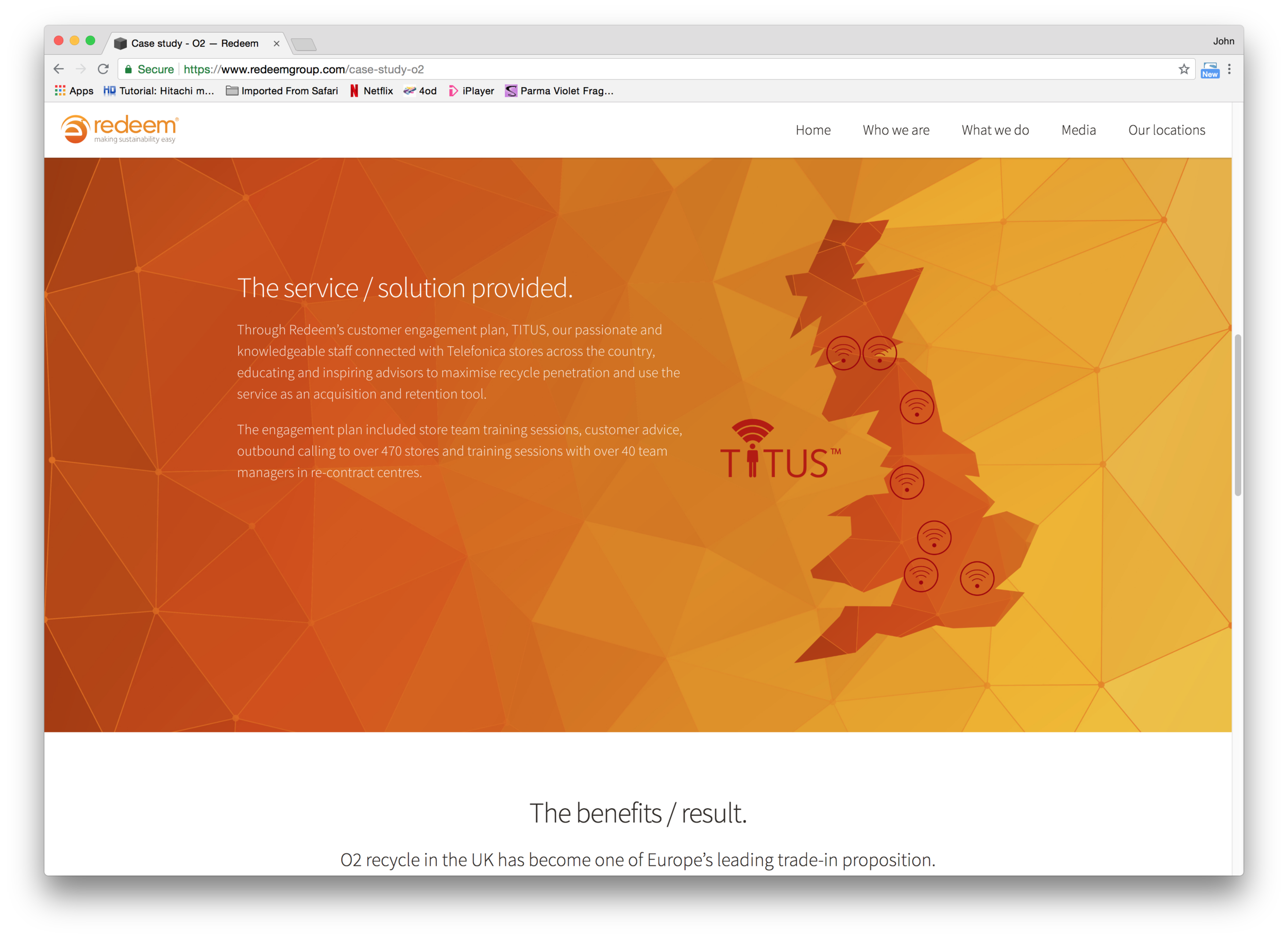Click the browser forward arrow
1288x939 pixels.
[x=81, y=70]
